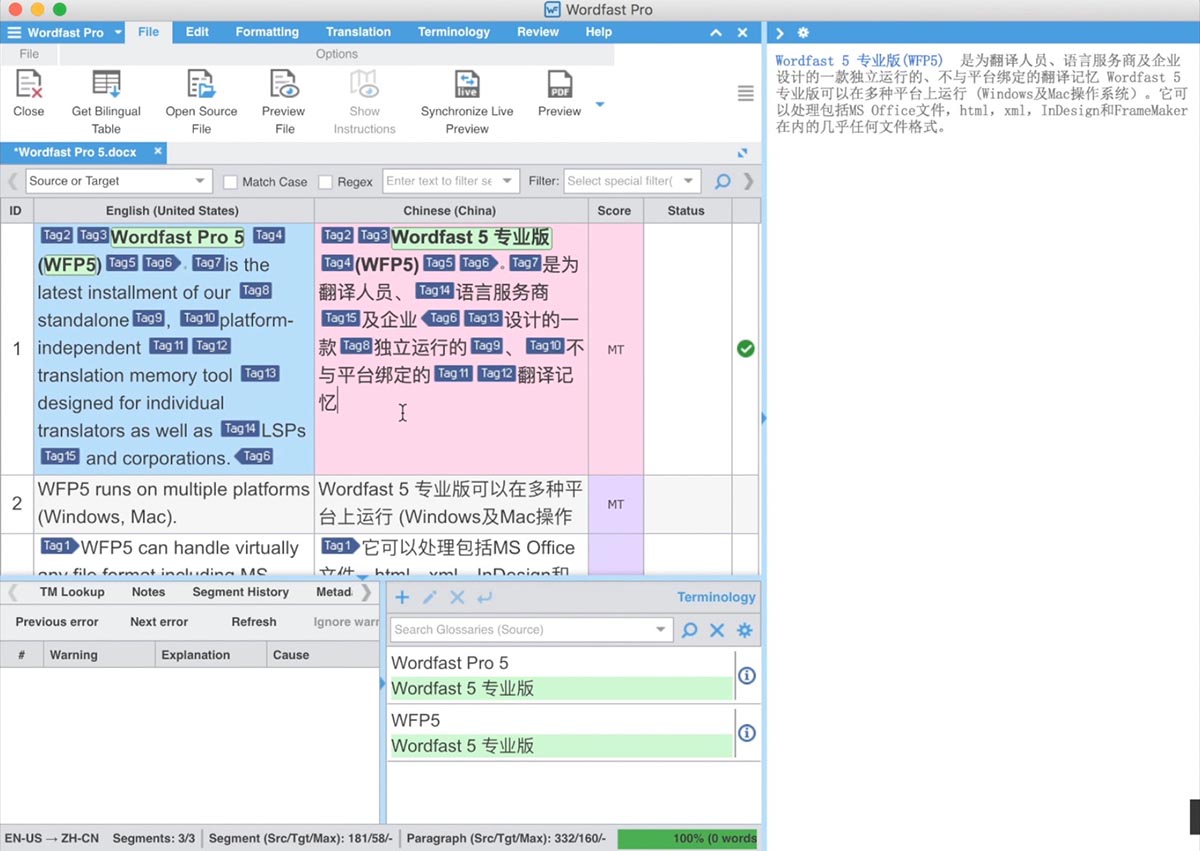Click the Preview File icon

point(284,85)
